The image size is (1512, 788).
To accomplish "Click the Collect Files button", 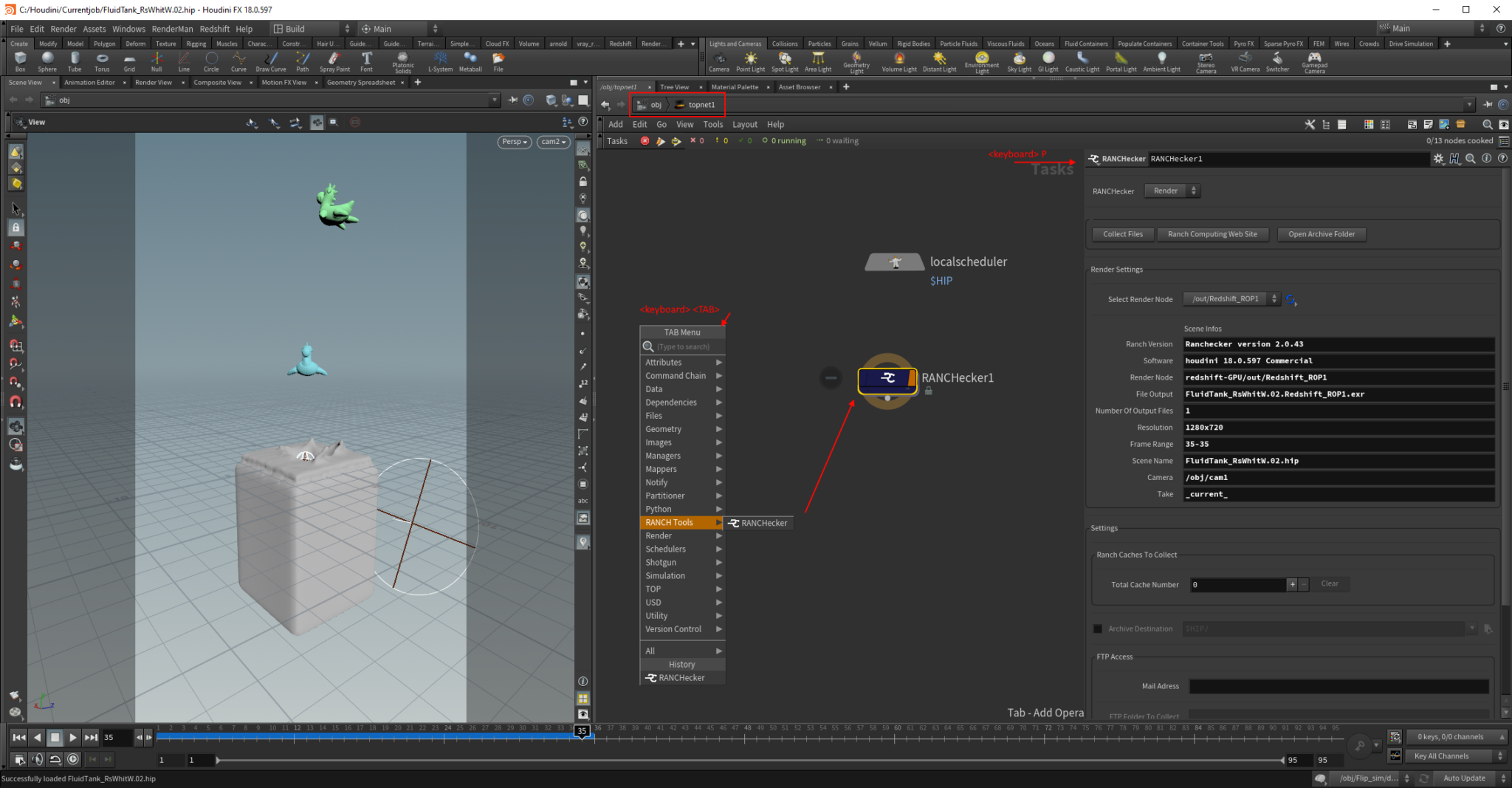I will coord(1122,234).
